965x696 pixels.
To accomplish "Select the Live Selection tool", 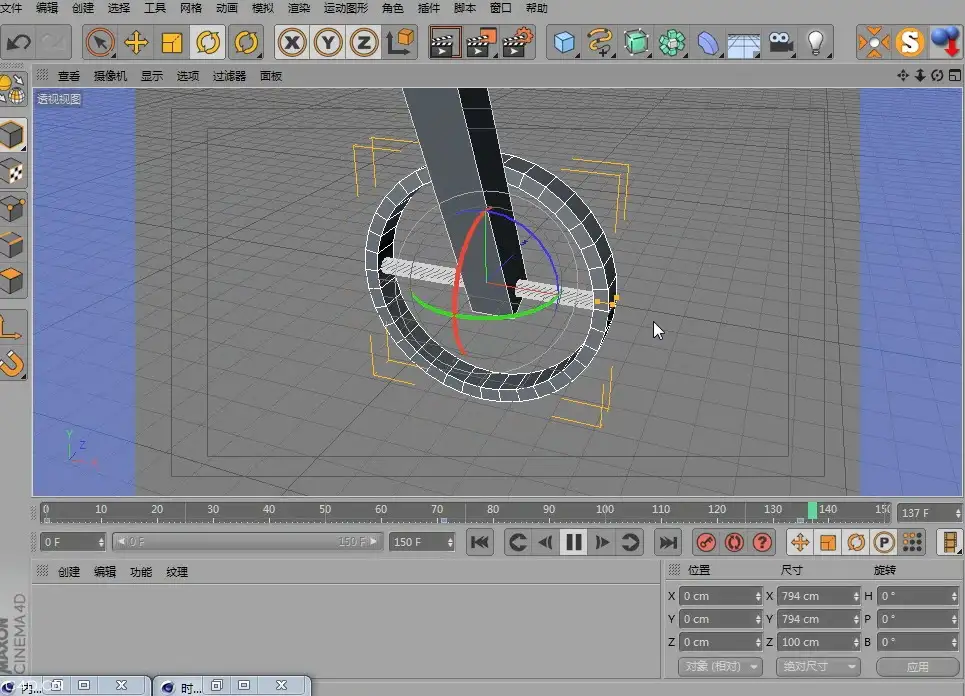I will [100, 42].
